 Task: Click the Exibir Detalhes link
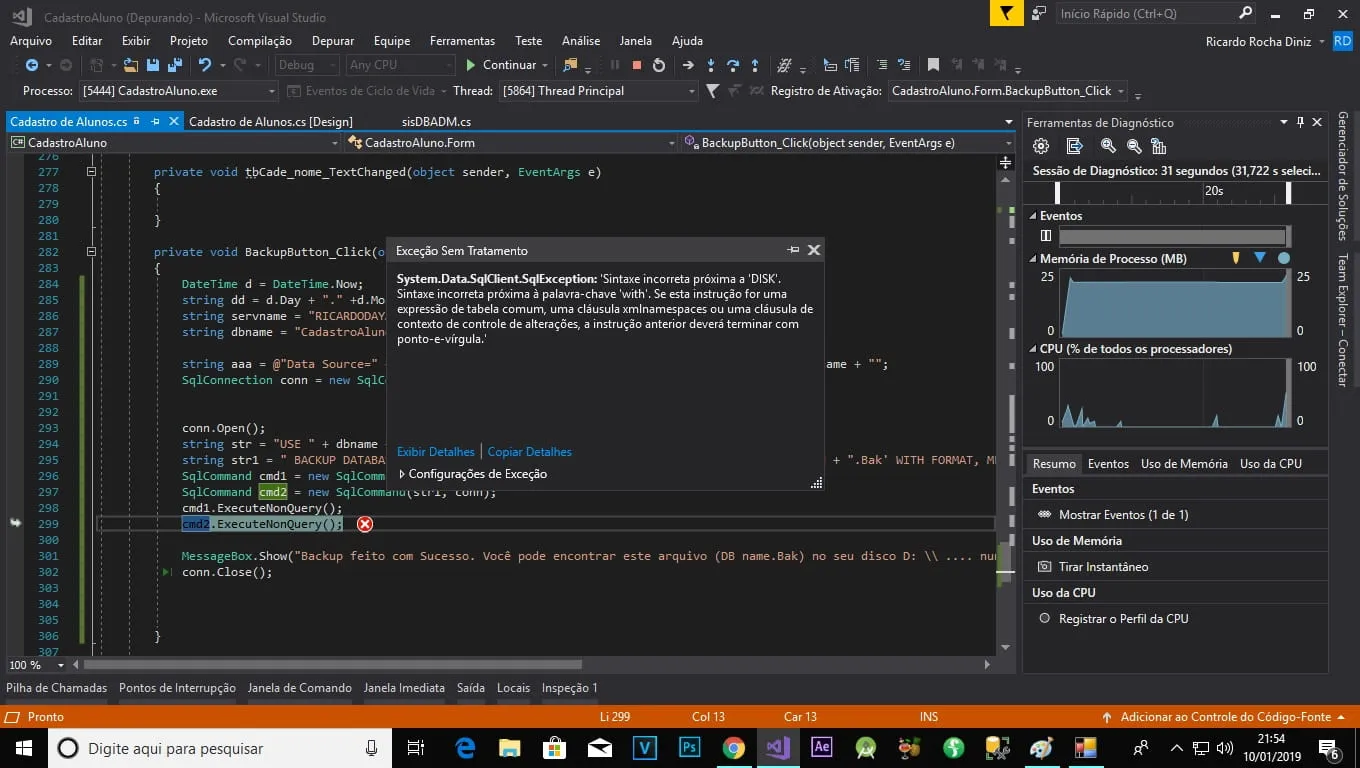tap(436, 452)
